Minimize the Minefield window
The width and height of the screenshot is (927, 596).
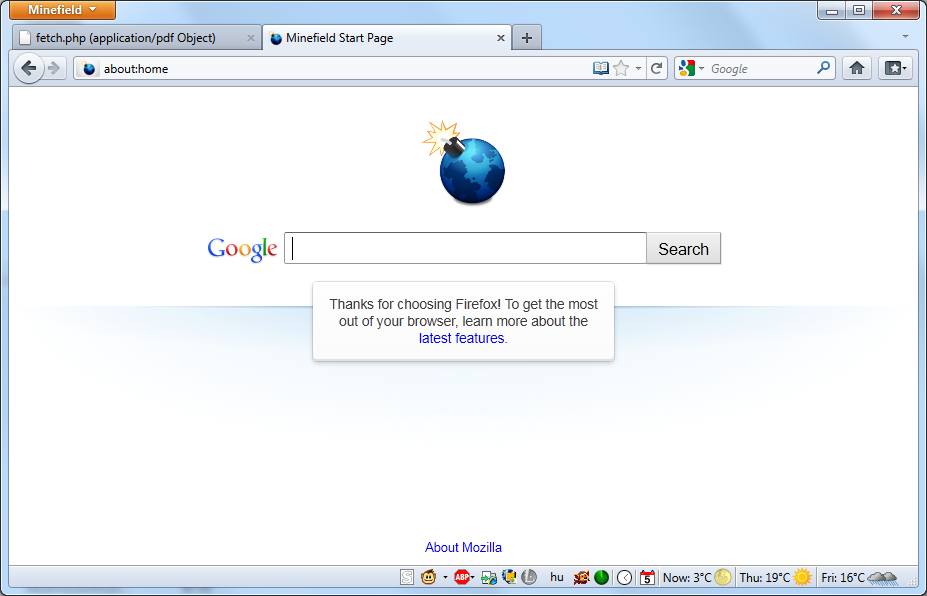coord(832,10)
